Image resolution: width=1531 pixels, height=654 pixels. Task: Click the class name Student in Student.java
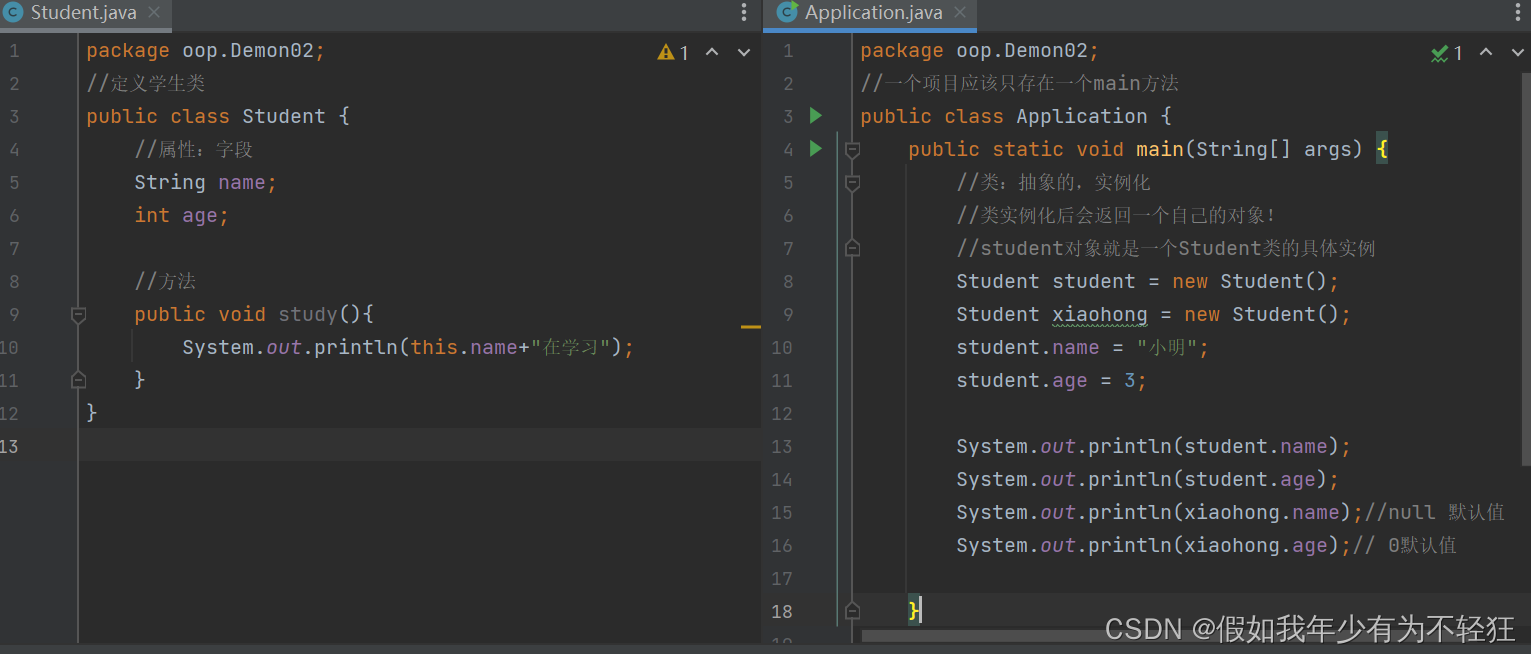pos(284,116)
